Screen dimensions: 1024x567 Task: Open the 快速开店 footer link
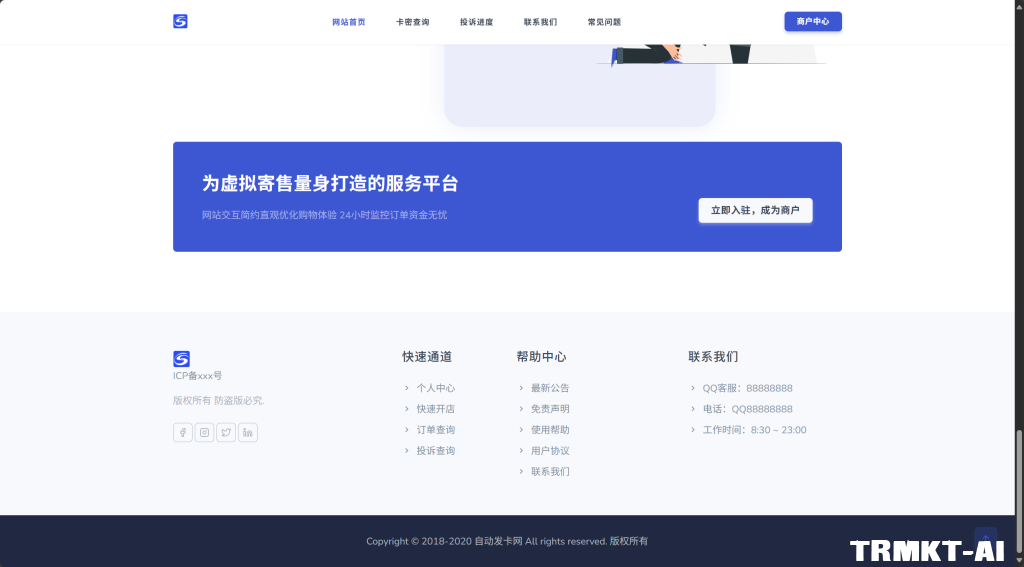click(436, 409)
